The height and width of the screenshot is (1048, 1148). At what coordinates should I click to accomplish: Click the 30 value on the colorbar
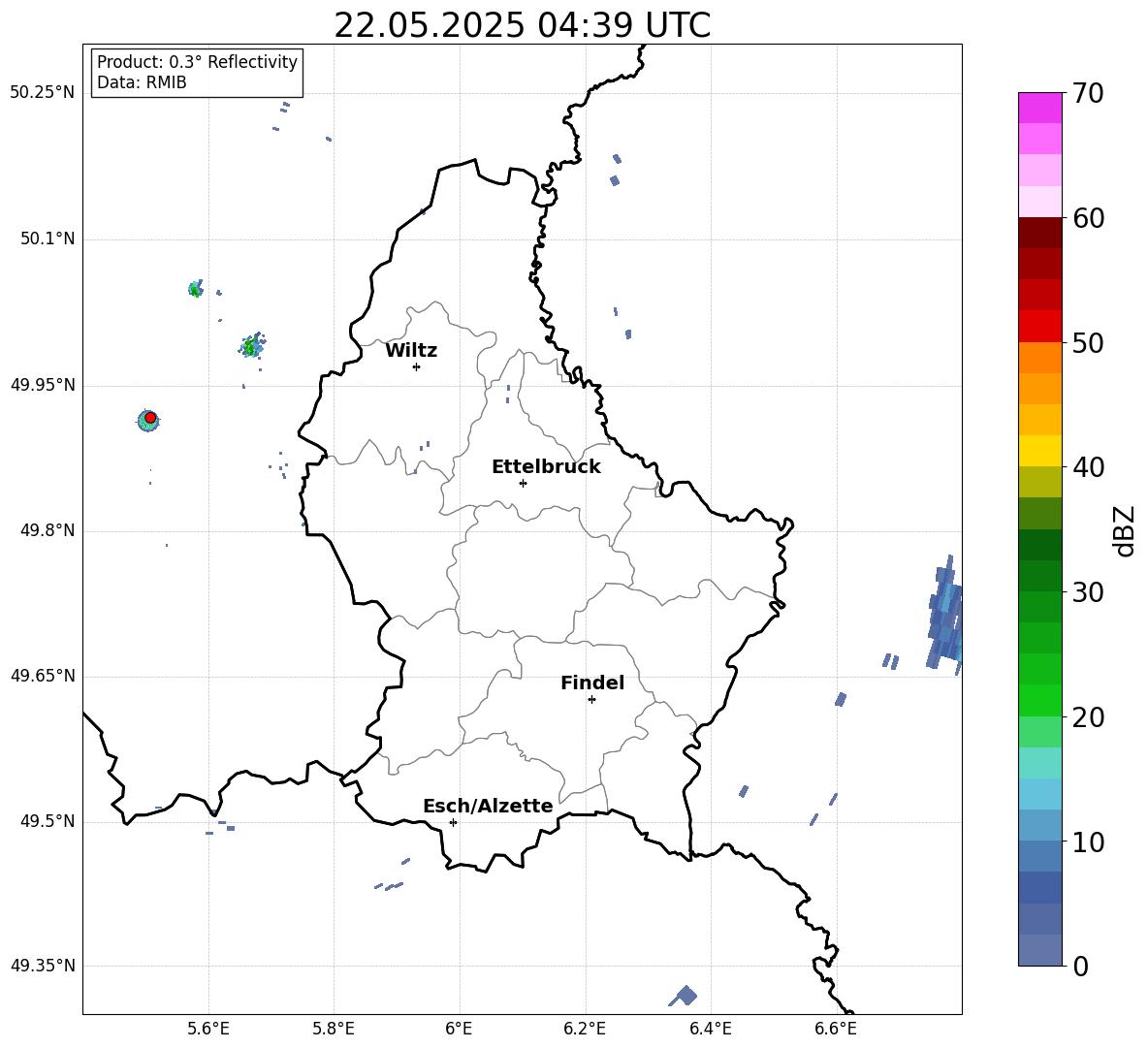pos(1088,592)
